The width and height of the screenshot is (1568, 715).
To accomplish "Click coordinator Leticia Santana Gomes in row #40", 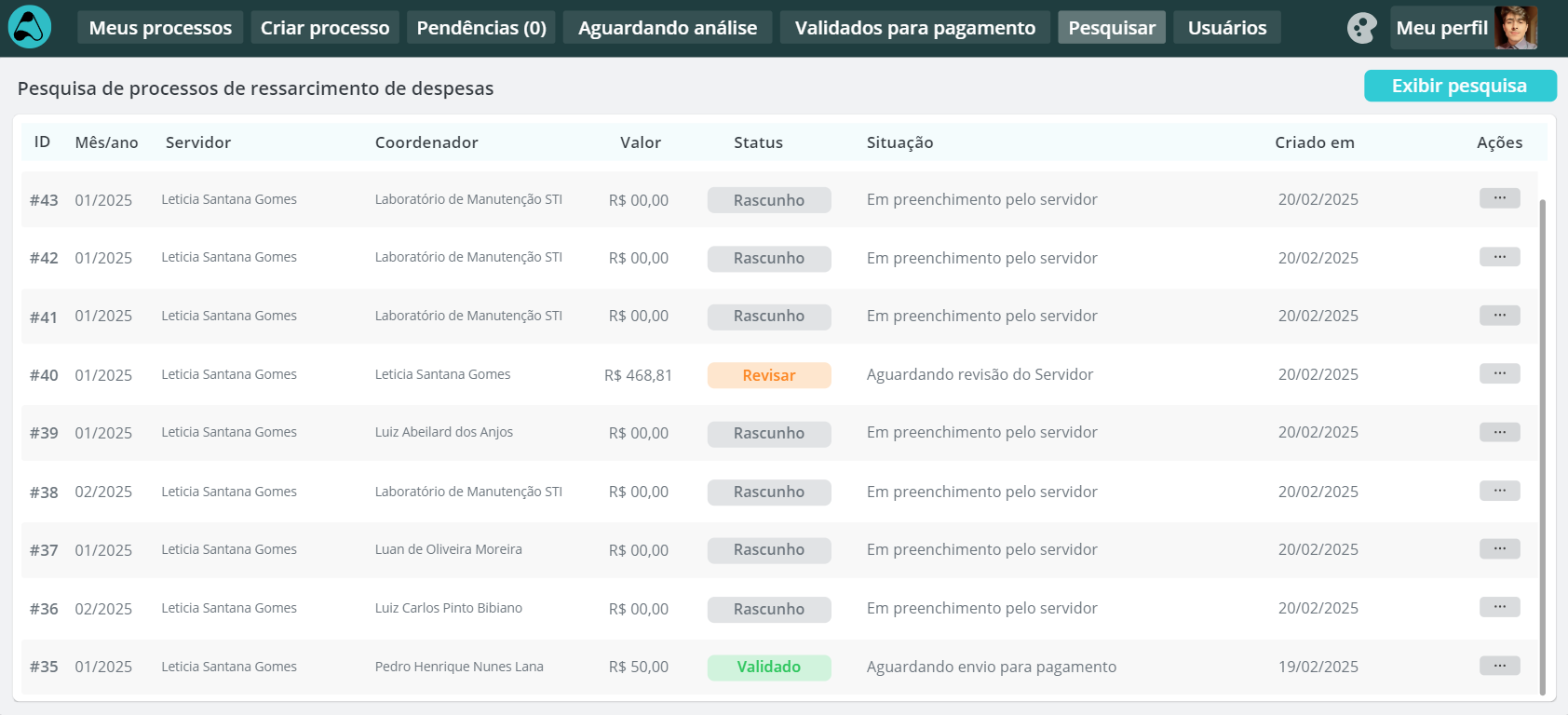I will (x=443, y=374).
